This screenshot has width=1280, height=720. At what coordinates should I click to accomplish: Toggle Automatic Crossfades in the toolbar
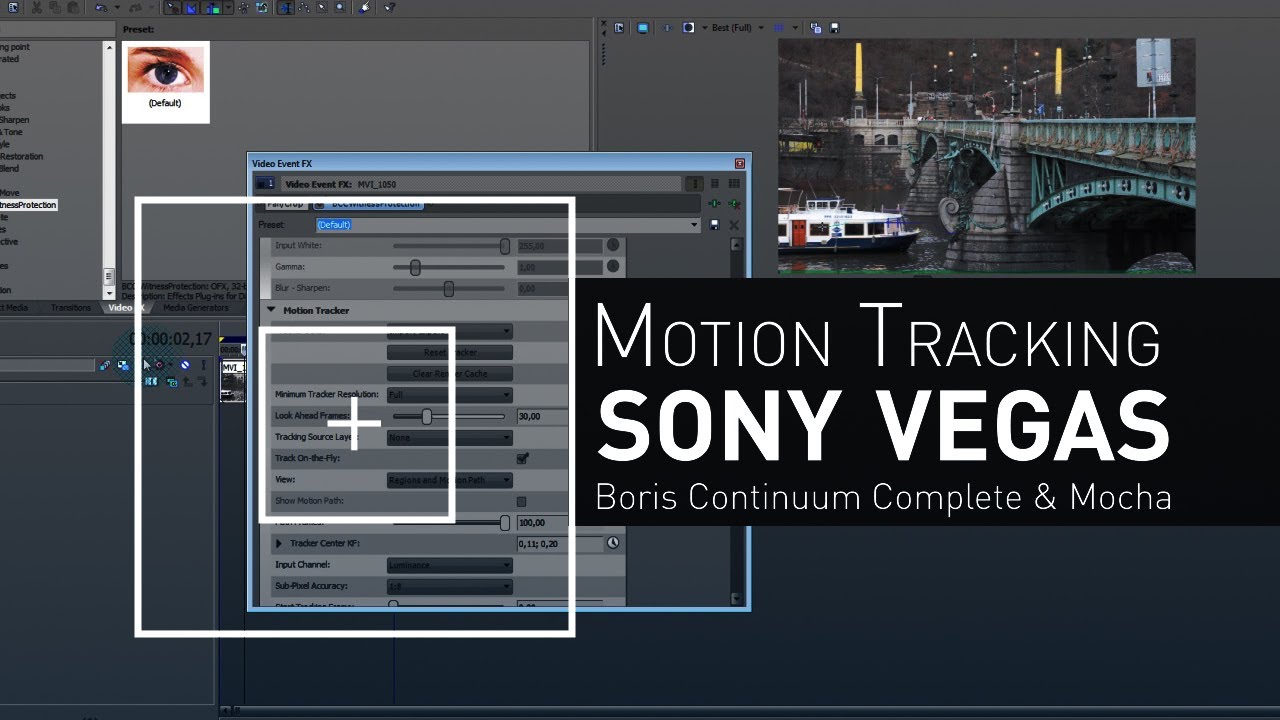tap(191, 7)
